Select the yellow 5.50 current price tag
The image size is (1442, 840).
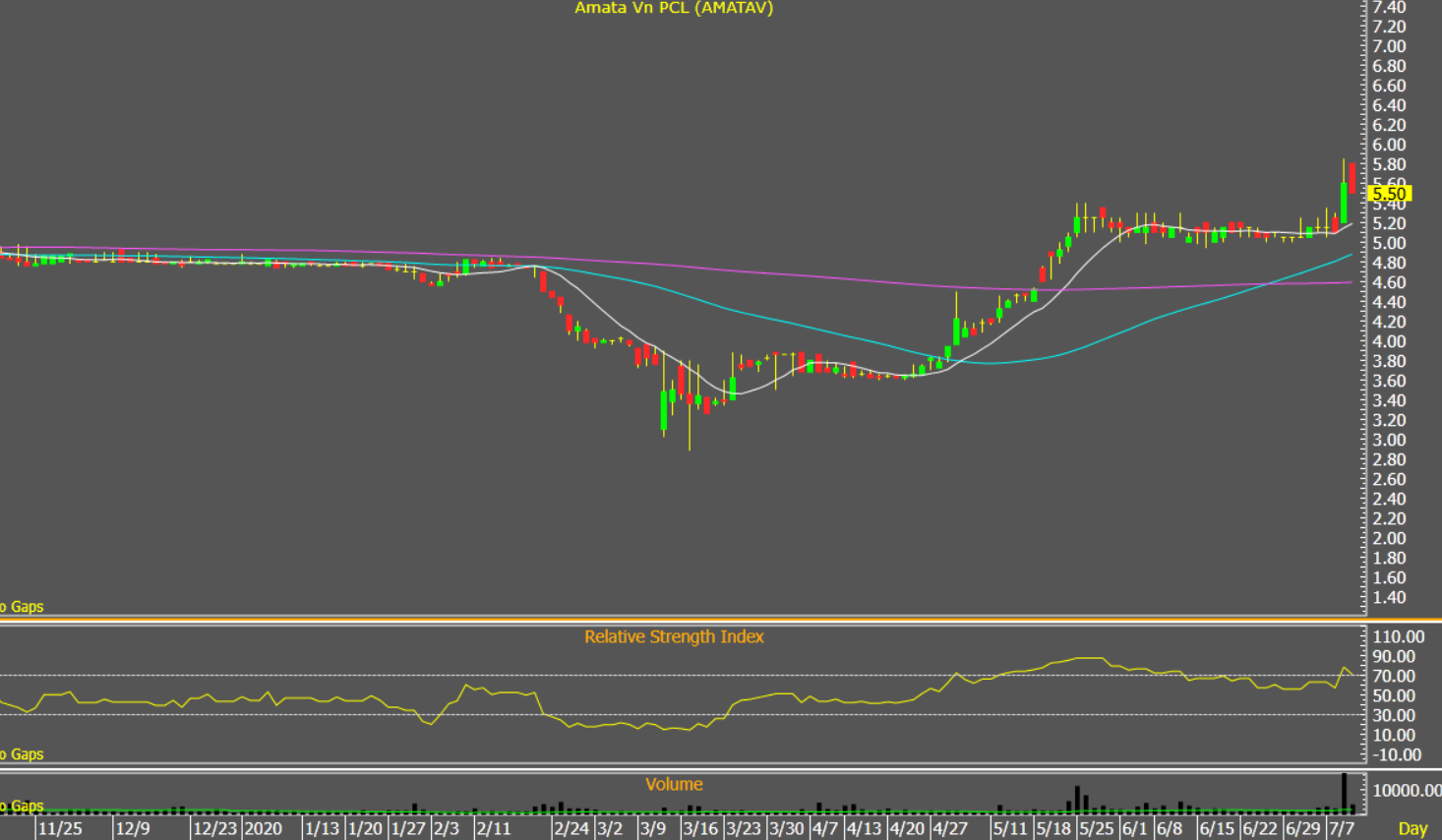pyautogui.click(x=1390, y=194)
